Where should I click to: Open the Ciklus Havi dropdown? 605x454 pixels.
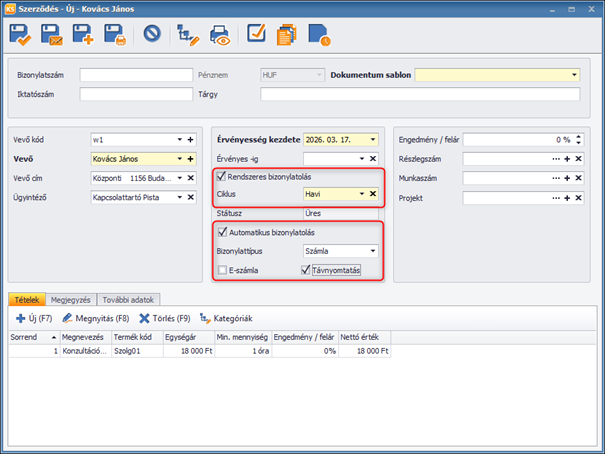[362, 194]
